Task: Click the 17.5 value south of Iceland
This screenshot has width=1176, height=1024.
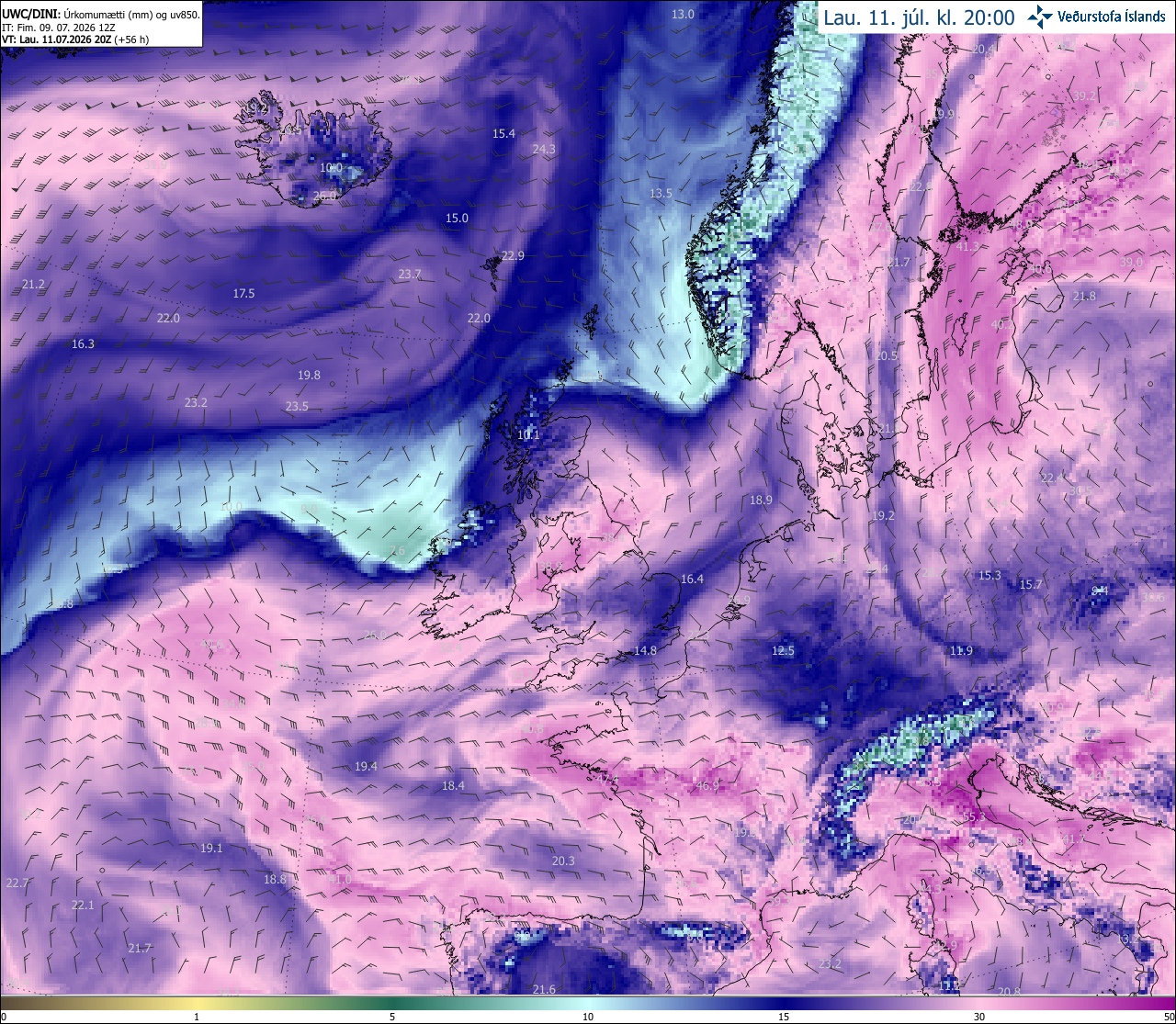Action: click(x=243, y=293)
